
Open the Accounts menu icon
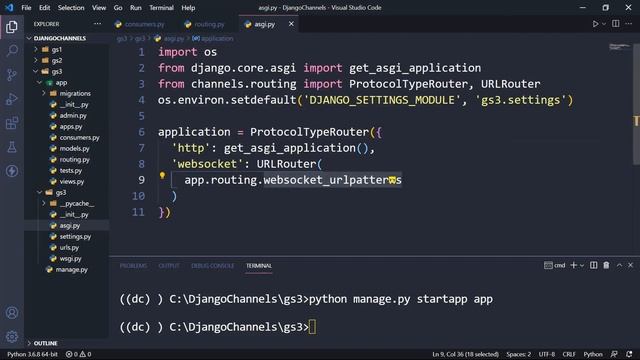pyautogui.click(x=12, y=313)
